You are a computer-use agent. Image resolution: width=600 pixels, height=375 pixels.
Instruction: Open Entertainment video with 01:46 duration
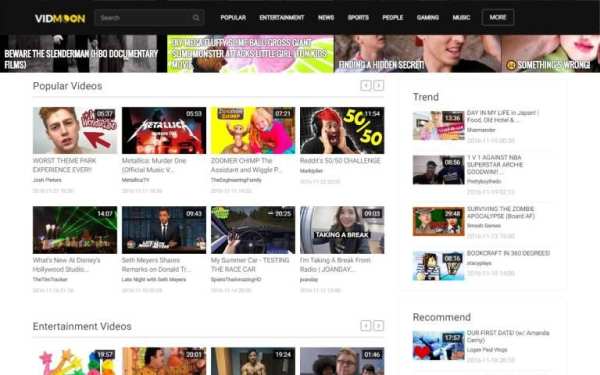click(342, 361)
